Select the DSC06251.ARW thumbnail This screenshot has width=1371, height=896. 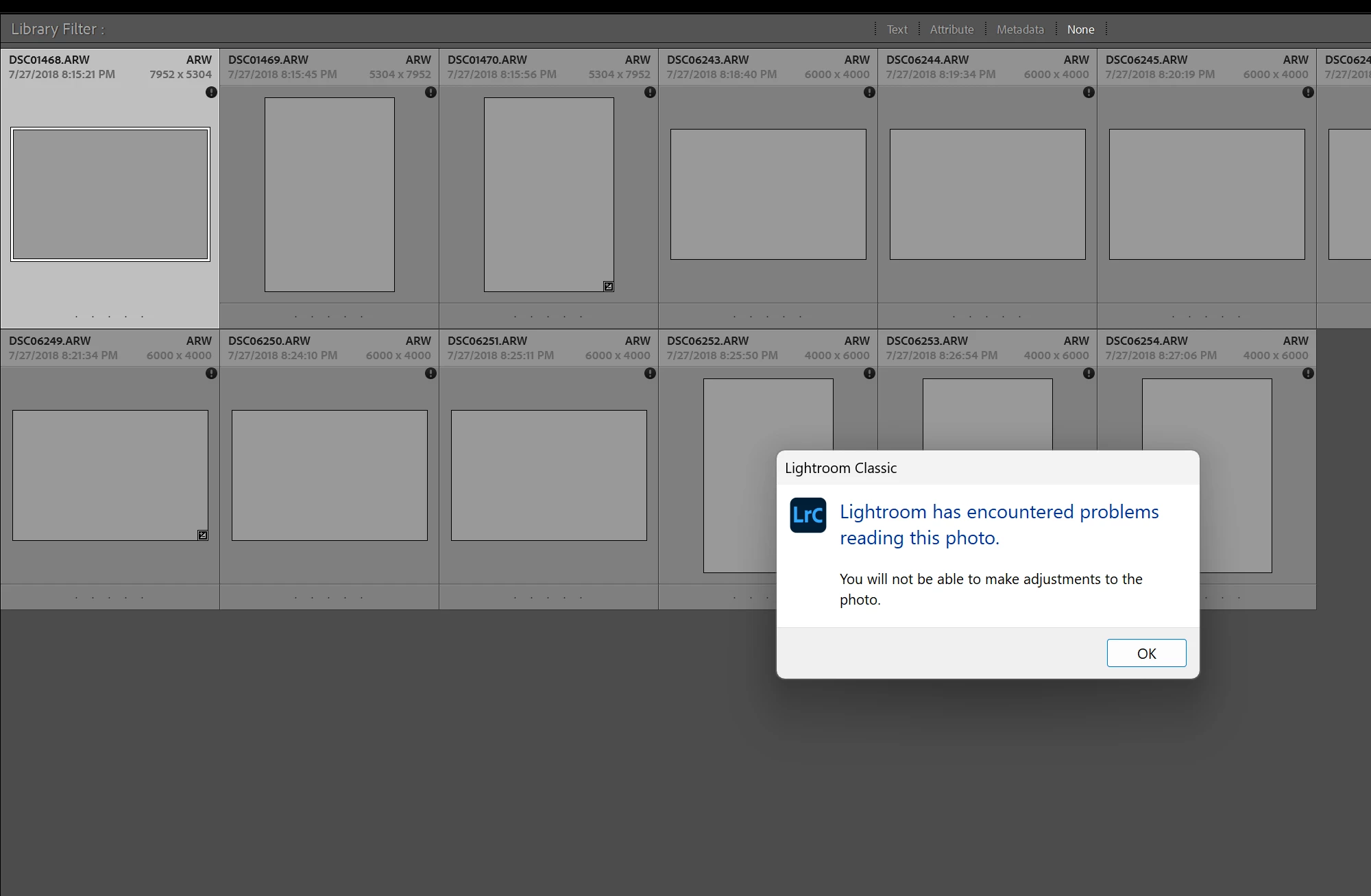(548, 476)
